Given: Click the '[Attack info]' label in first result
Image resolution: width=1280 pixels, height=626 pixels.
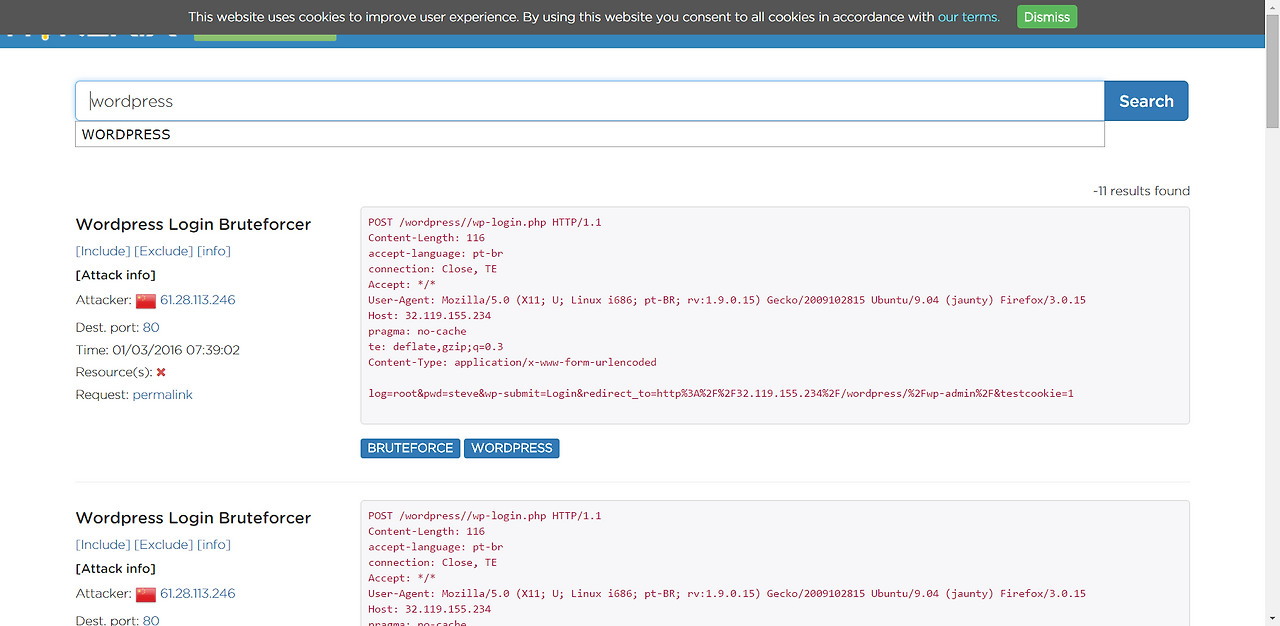Looking at the screenshot, I should tap(116, 275).
